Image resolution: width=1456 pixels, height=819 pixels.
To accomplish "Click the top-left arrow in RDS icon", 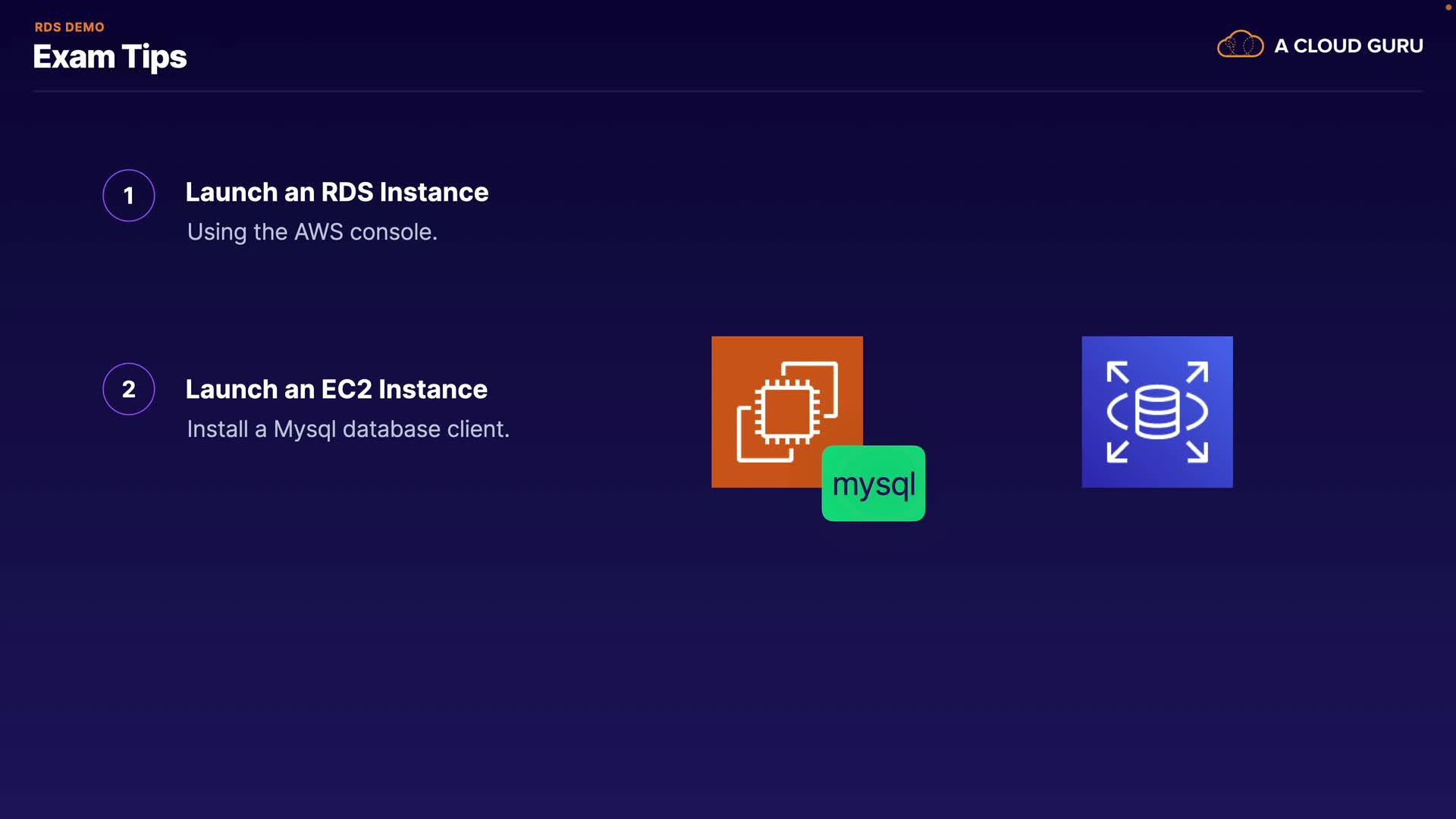I will coord(1117,372).
